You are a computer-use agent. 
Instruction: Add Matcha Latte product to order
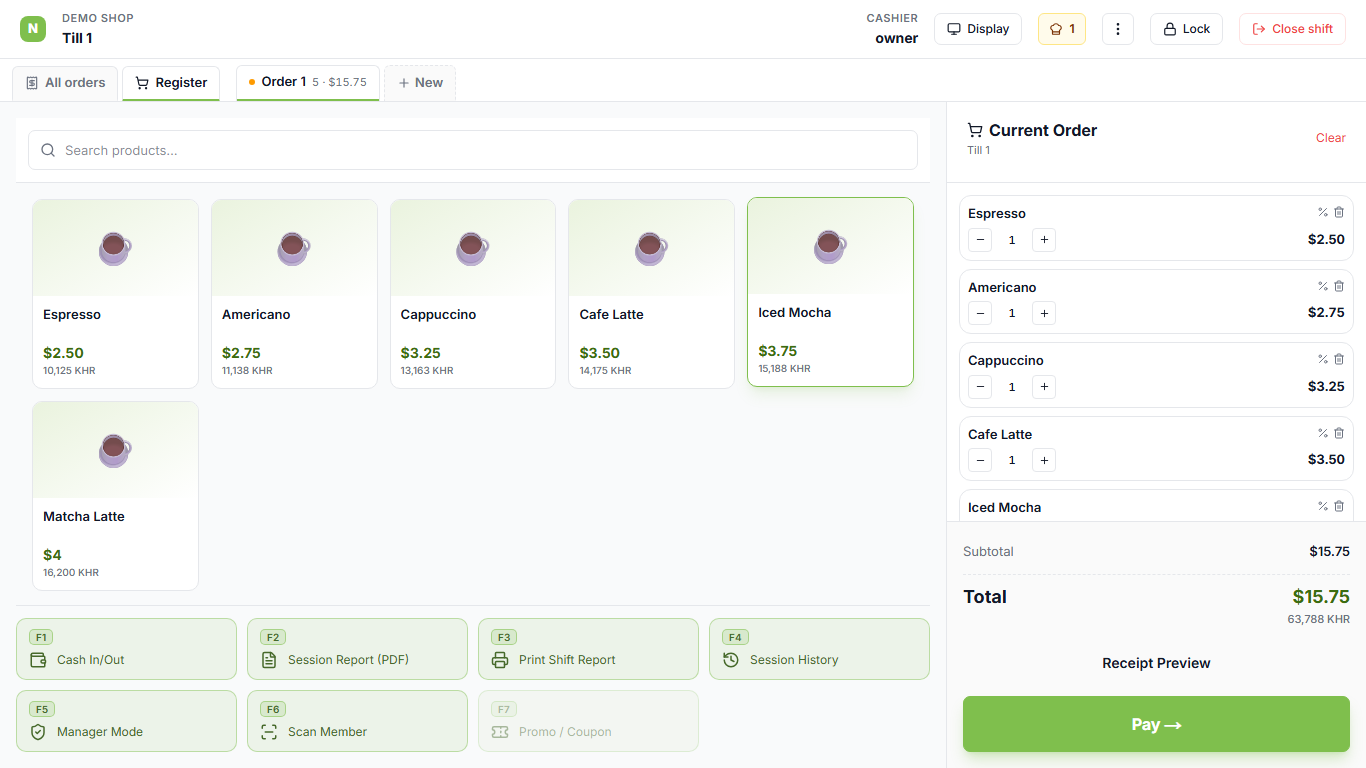tap(115, 496)
